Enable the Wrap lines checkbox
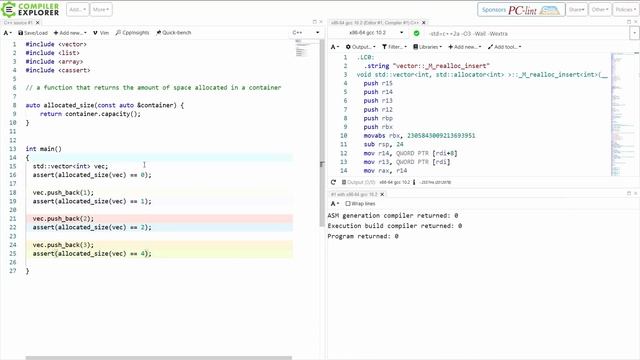 click(348, 203)
